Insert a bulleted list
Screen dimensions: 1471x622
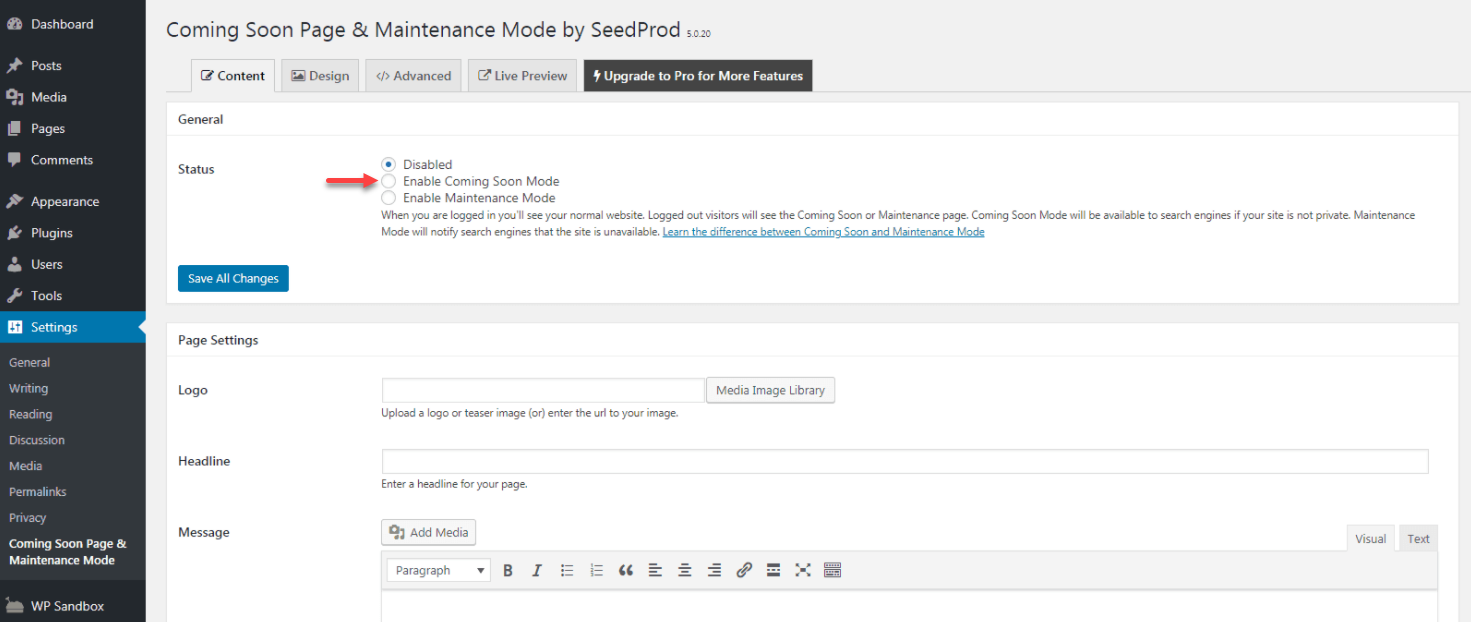coord(567,570)
